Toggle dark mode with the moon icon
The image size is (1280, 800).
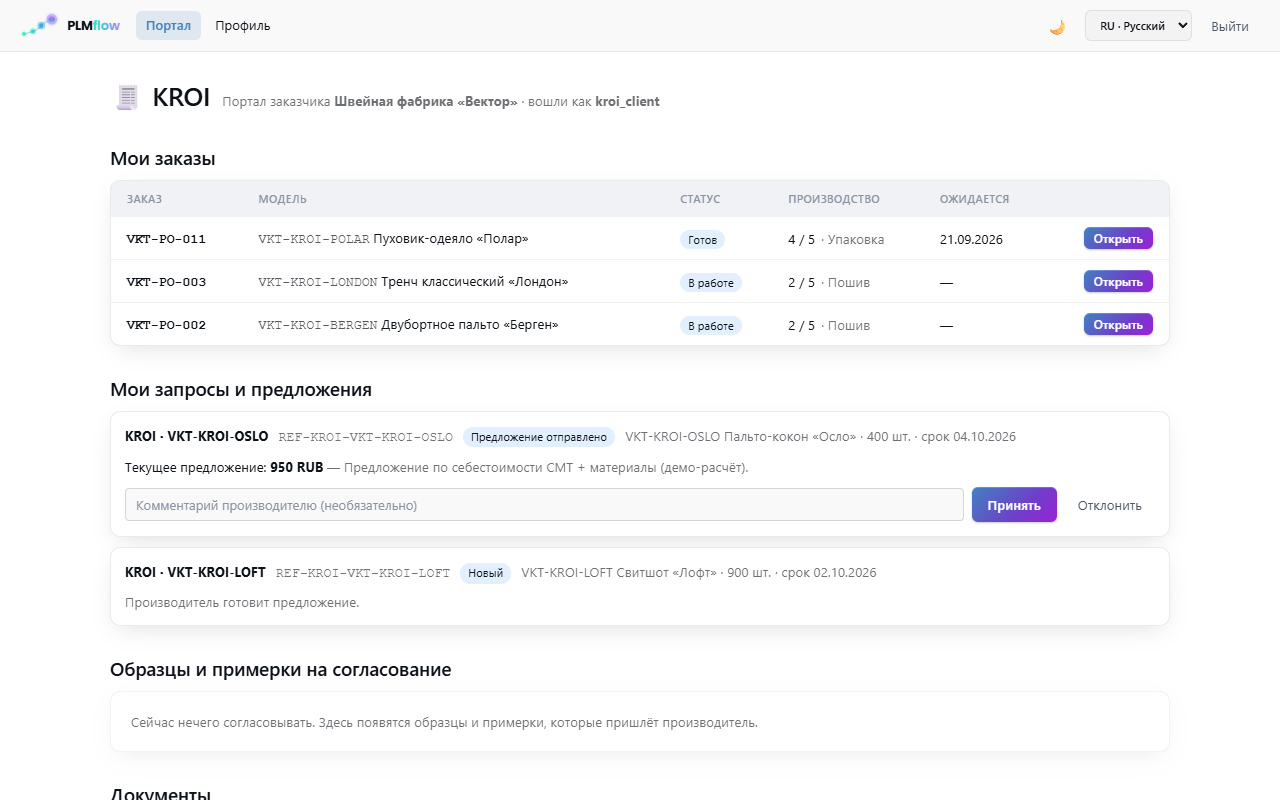(x=1057, y=26)
